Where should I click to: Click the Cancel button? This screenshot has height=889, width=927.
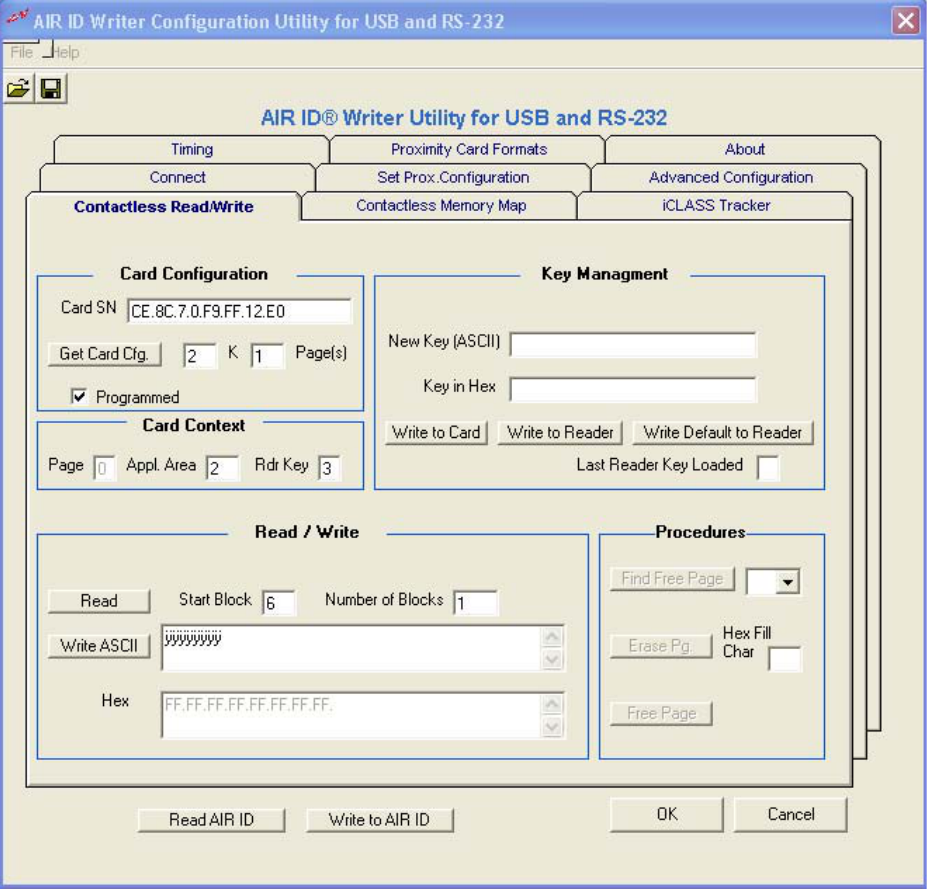(x=790, y=815)
